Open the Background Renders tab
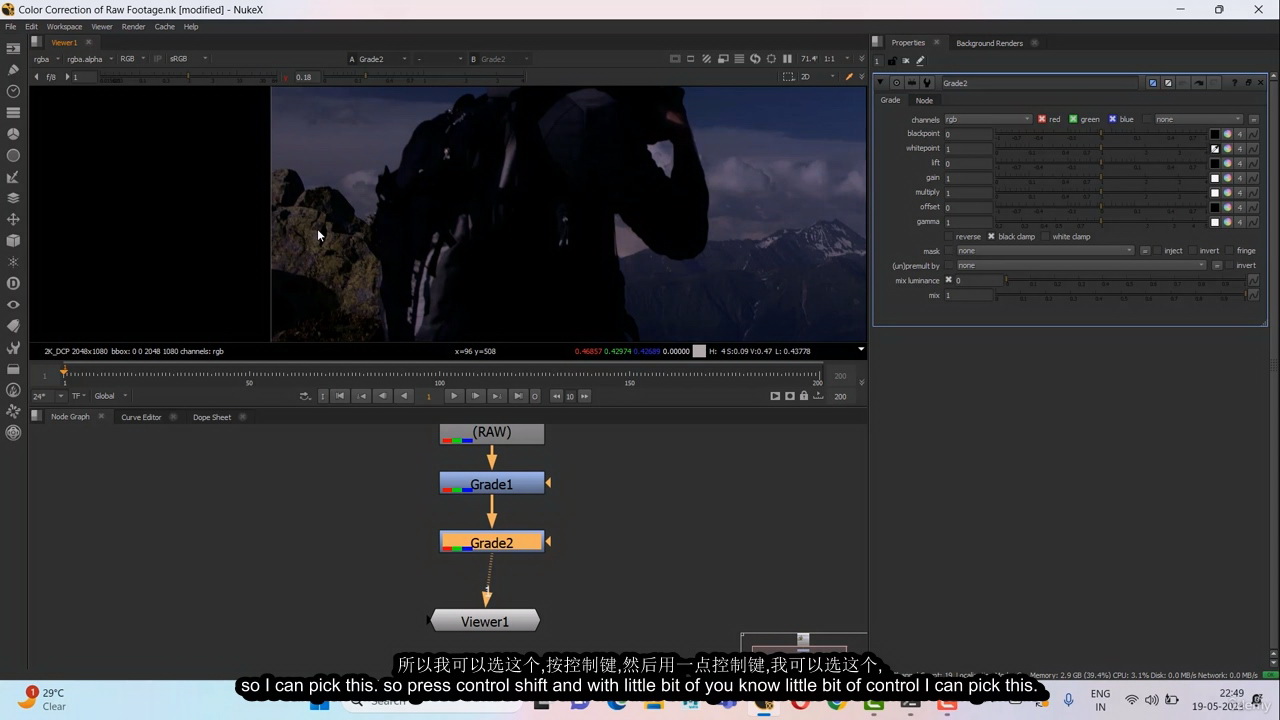1280x720 pixels. 989,43
